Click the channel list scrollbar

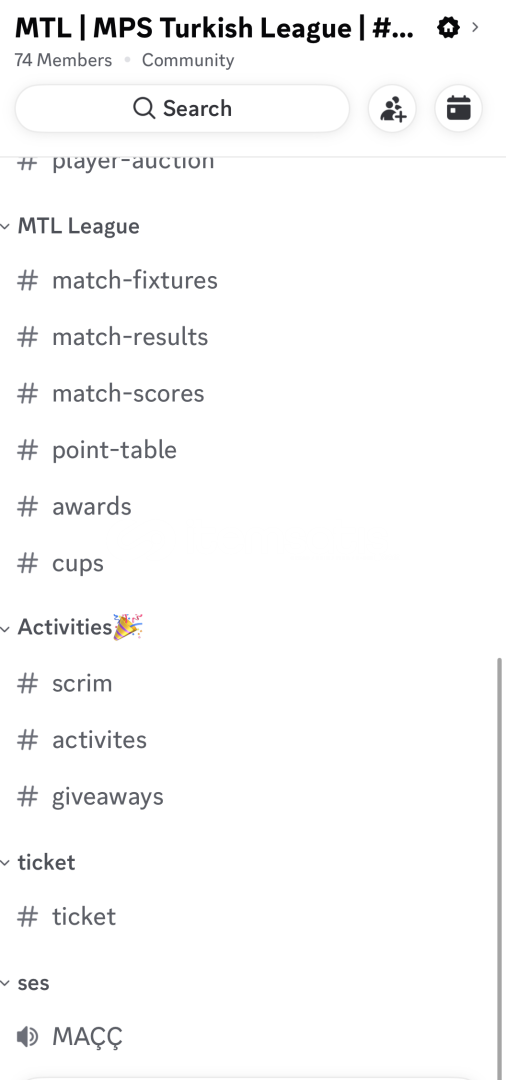(500, 868)
